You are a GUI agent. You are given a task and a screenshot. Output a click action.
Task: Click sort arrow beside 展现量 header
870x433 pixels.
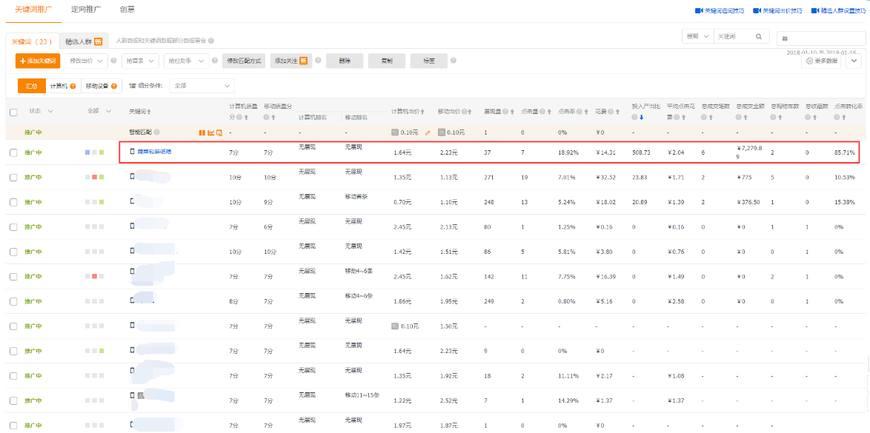click(511, 112)
